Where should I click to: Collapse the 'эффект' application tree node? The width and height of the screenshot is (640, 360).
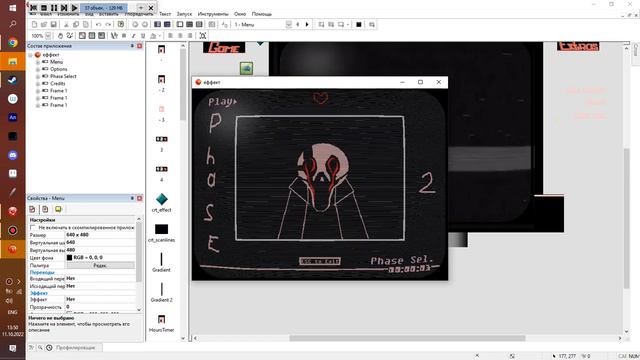point(31,55)
